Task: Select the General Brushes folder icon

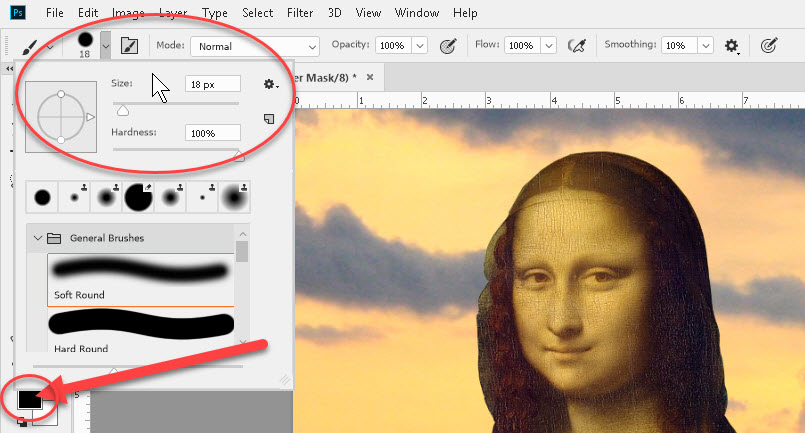Action: click(x=54, y=238)
